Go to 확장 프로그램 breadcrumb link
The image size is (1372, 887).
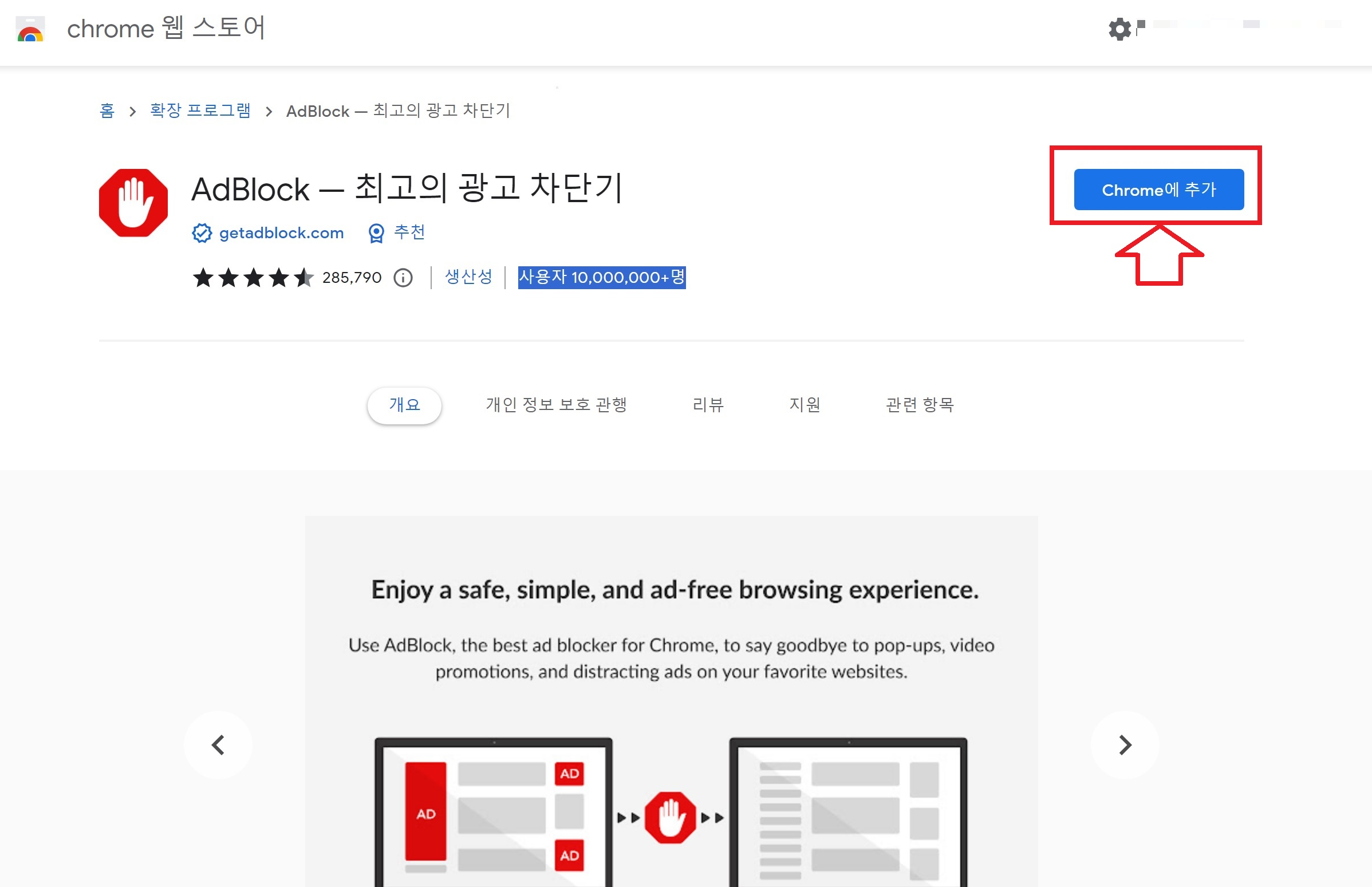tap(200, 110)
